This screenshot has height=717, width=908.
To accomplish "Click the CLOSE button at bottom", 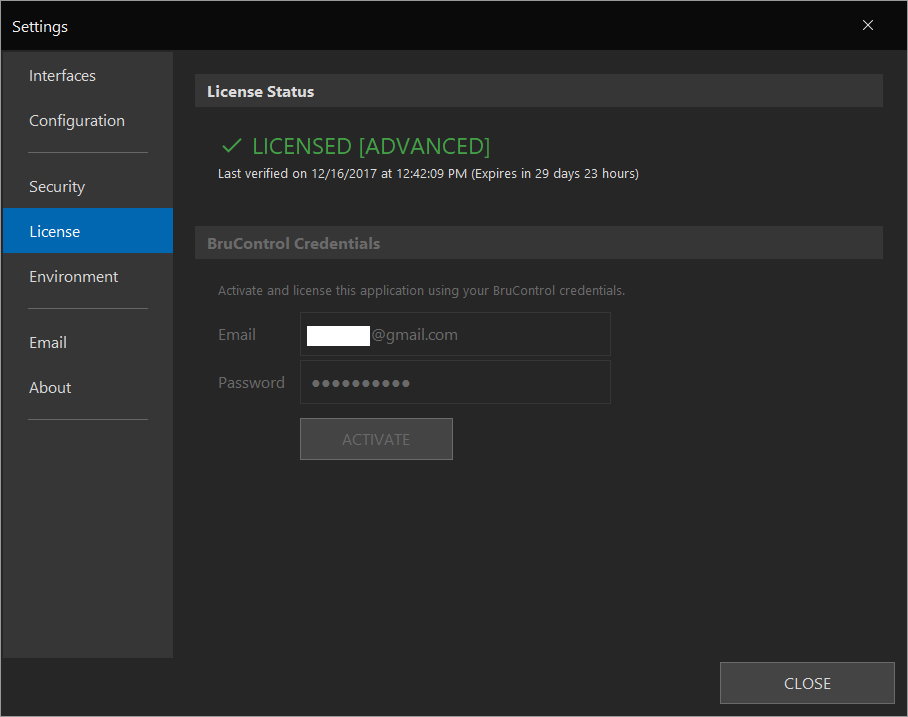I will coord(807,683).
